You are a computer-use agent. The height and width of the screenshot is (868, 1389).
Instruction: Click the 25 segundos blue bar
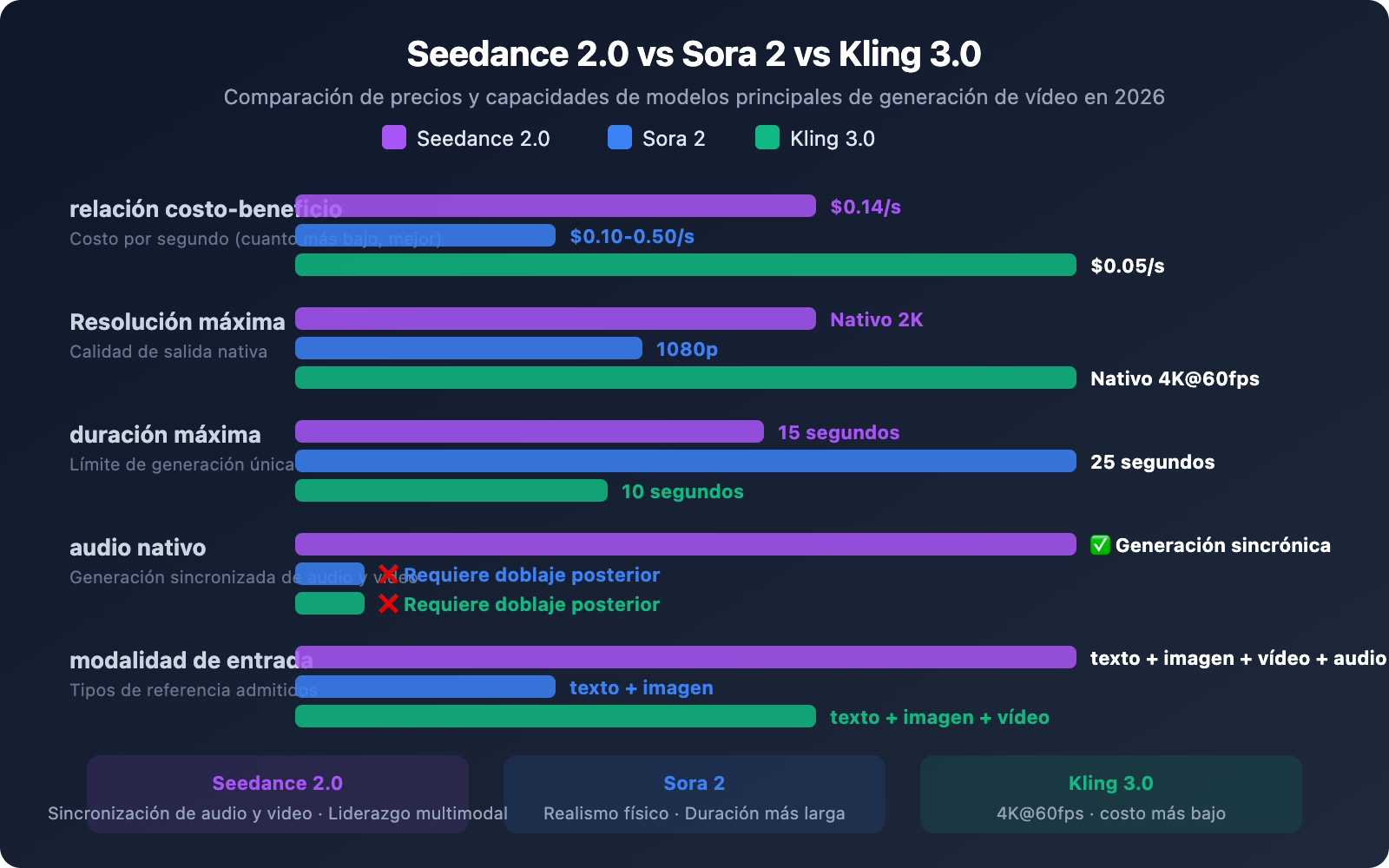click(x=686, y=462)
